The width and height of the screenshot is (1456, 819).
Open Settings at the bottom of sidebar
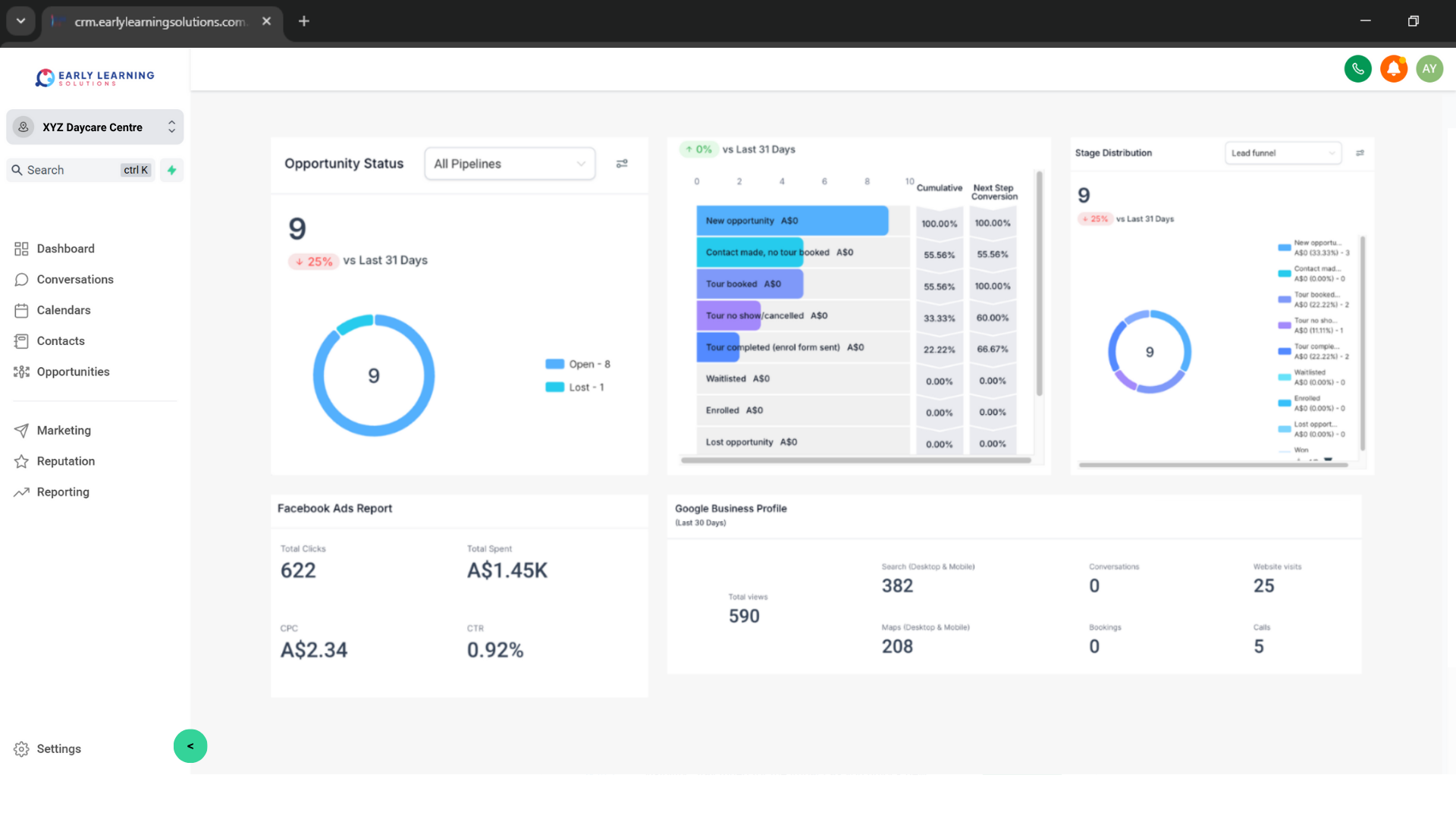pyautogui.click(x=58, y=748)
